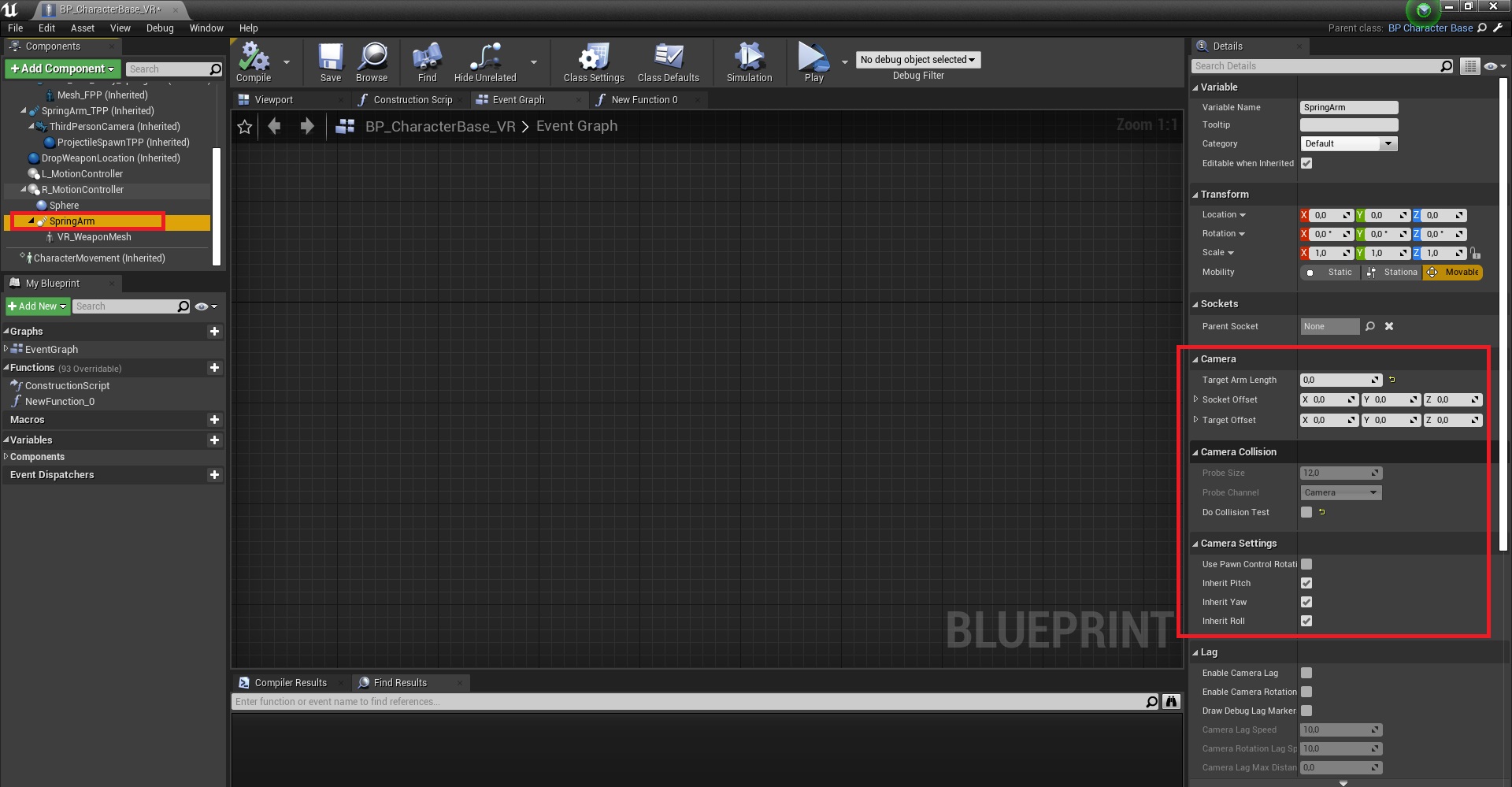Enable the Enable Camera Lag checkbox
The height and width of the screenshot is (787, 1512).
pos(1306,673)
